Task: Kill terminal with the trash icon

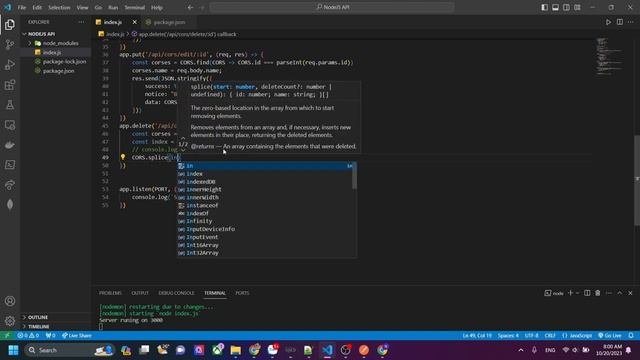Action: pos(598,293)
